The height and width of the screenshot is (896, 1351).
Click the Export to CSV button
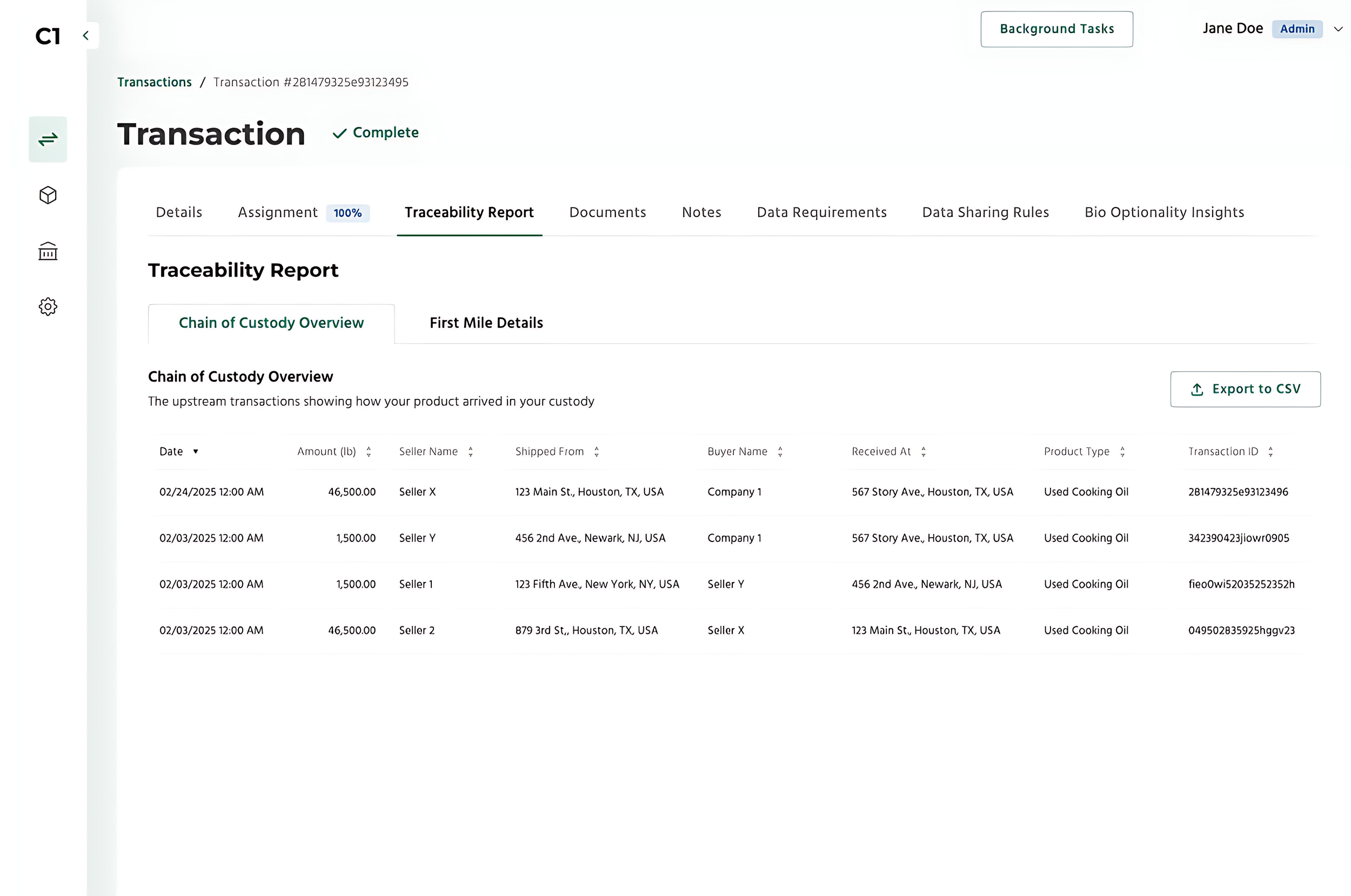[1245, 389]
